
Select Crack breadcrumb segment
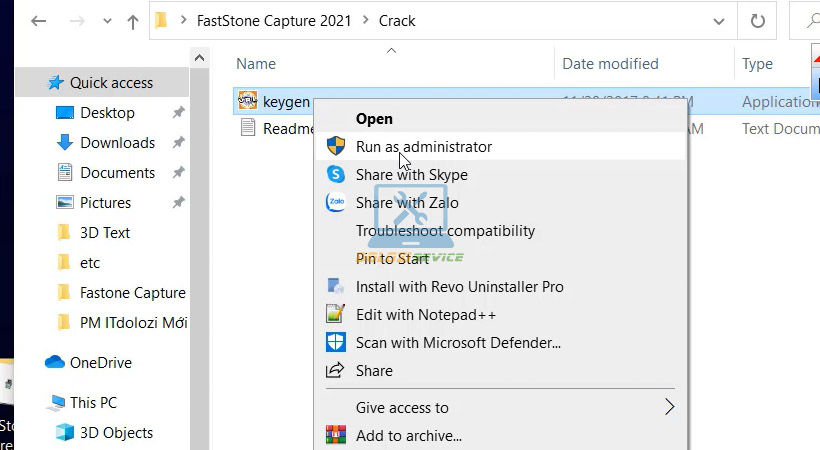pos(397,21)
